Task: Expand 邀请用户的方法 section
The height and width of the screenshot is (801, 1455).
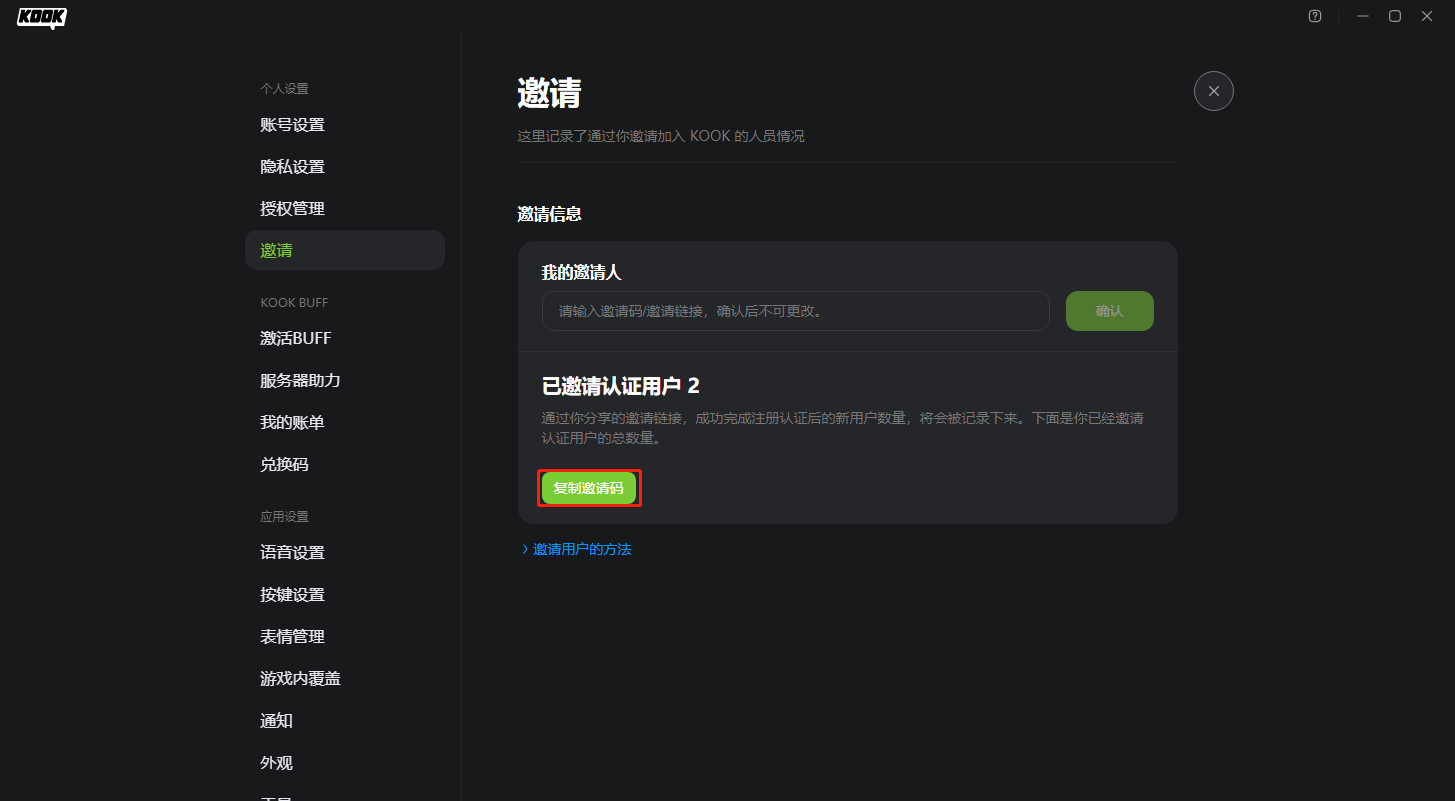Action: [x=577, y=549]
